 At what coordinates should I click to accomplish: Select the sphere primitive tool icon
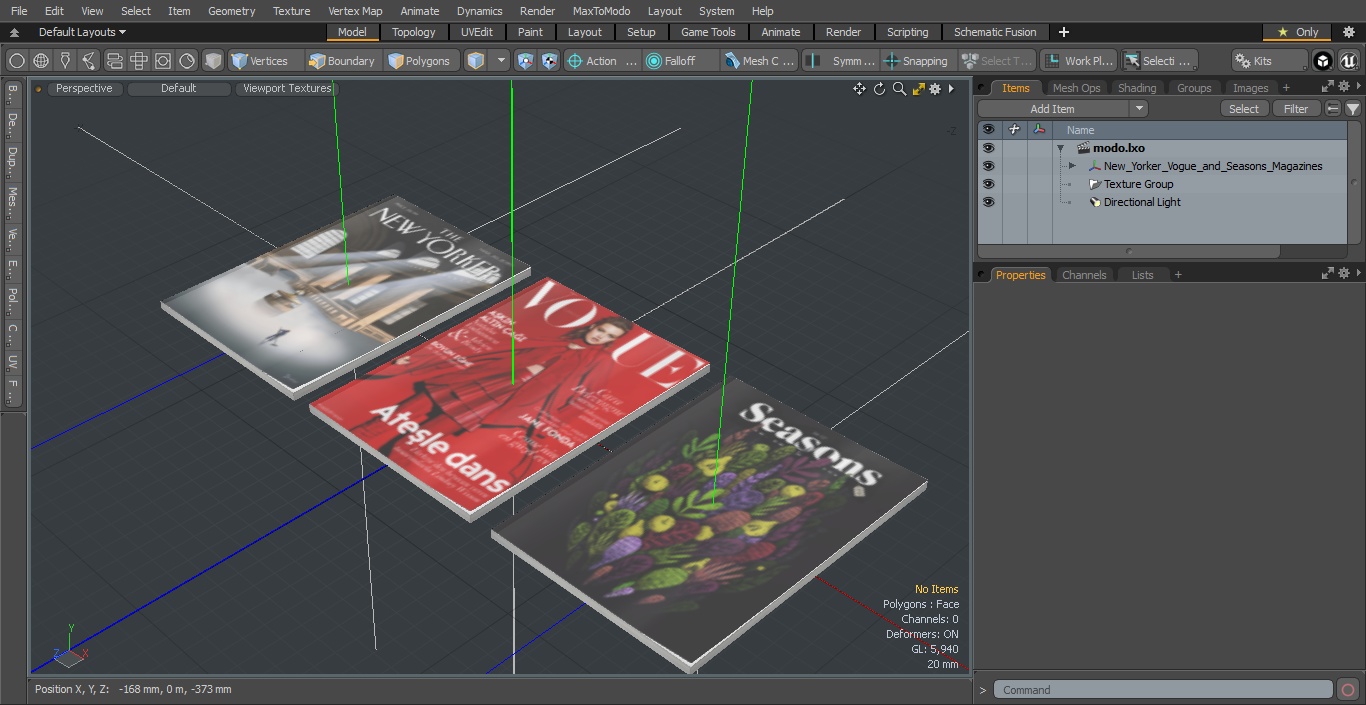click(x=17, y=61)
